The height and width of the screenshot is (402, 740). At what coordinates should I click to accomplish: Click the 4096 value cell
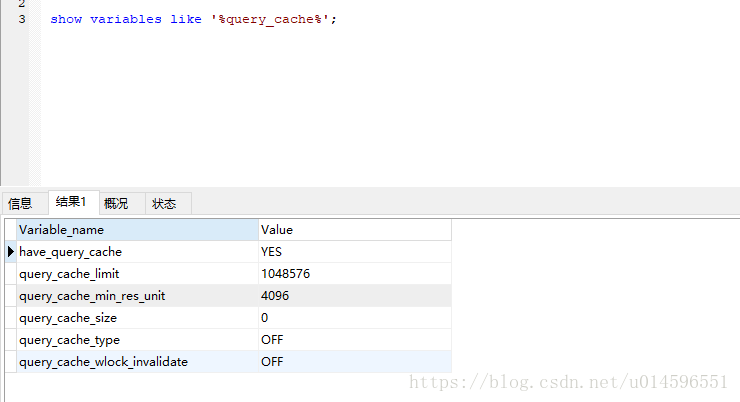355,296
